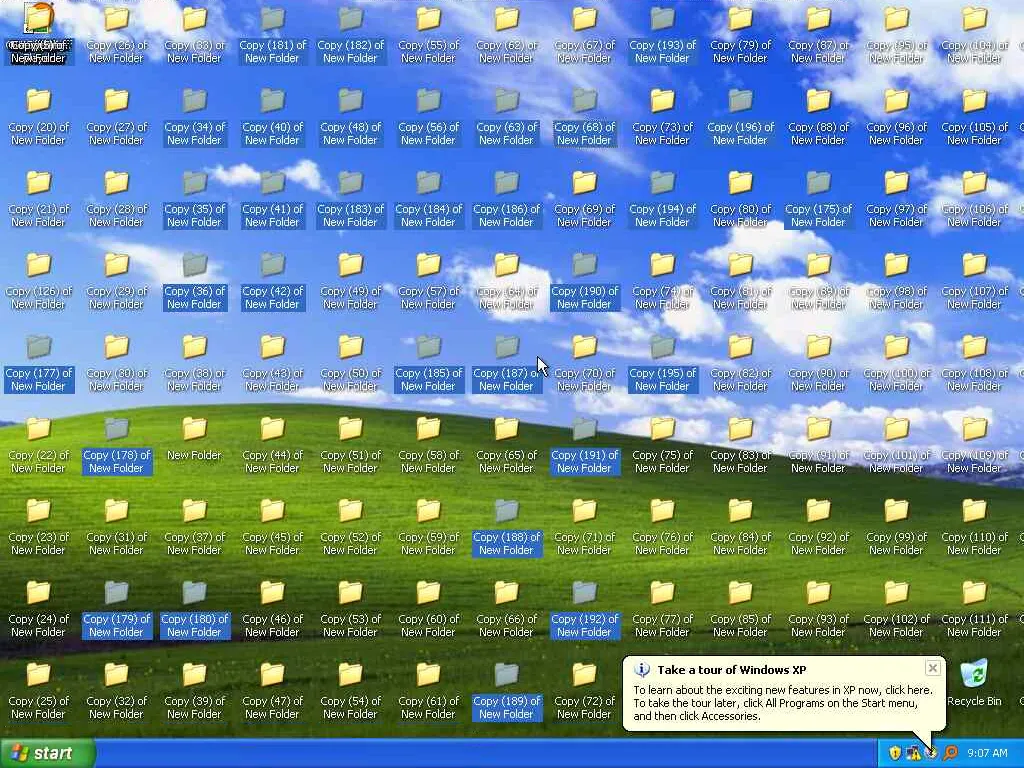Select folder Copy (195) of New Folder
1024x768 pixels.
662,363
